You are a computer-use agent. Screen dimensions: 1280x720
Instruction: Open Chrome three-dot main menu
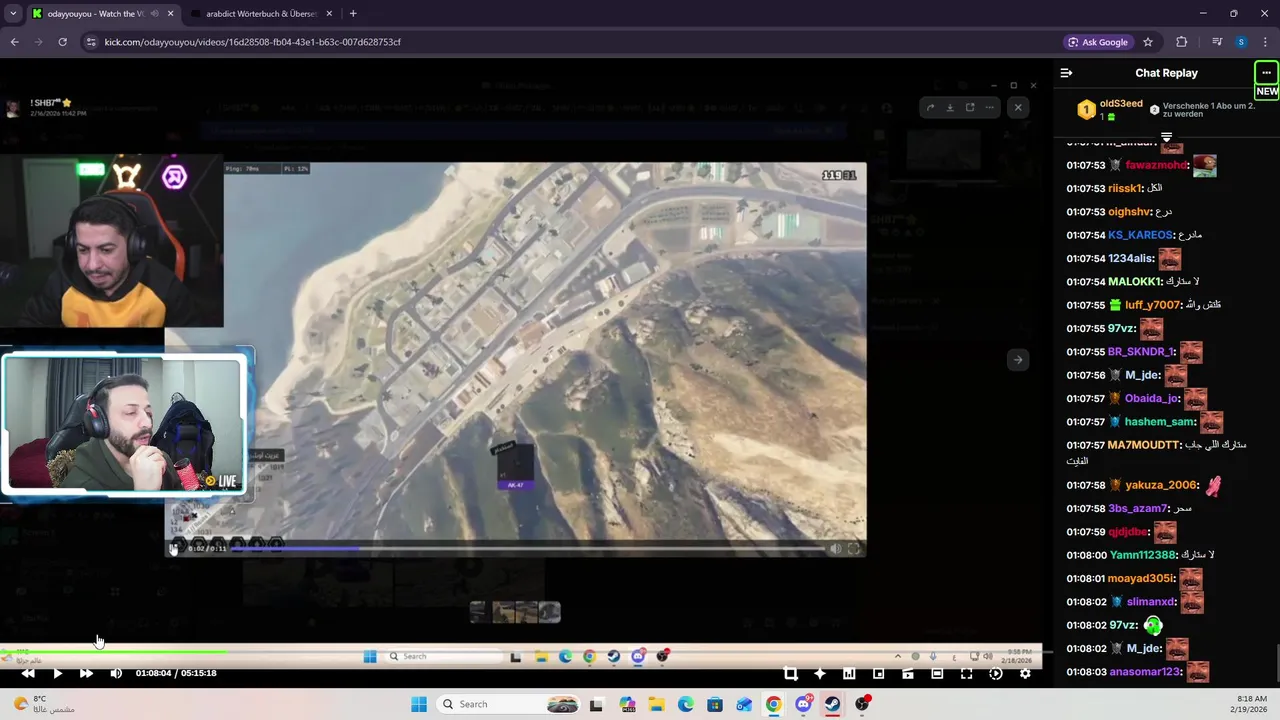point(1265,42)
